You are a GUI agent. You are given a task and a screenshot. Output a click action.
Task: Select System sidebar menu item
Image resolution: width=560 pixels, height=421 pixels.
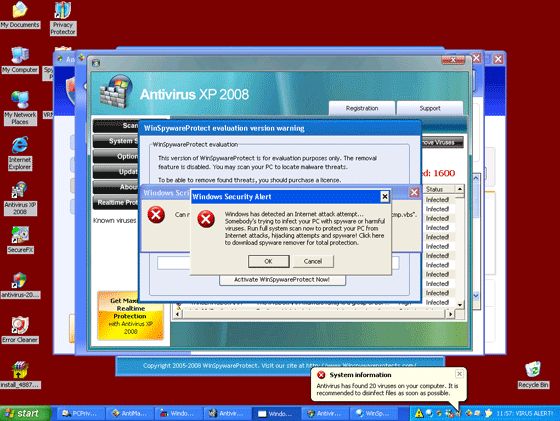click(116, 141)
